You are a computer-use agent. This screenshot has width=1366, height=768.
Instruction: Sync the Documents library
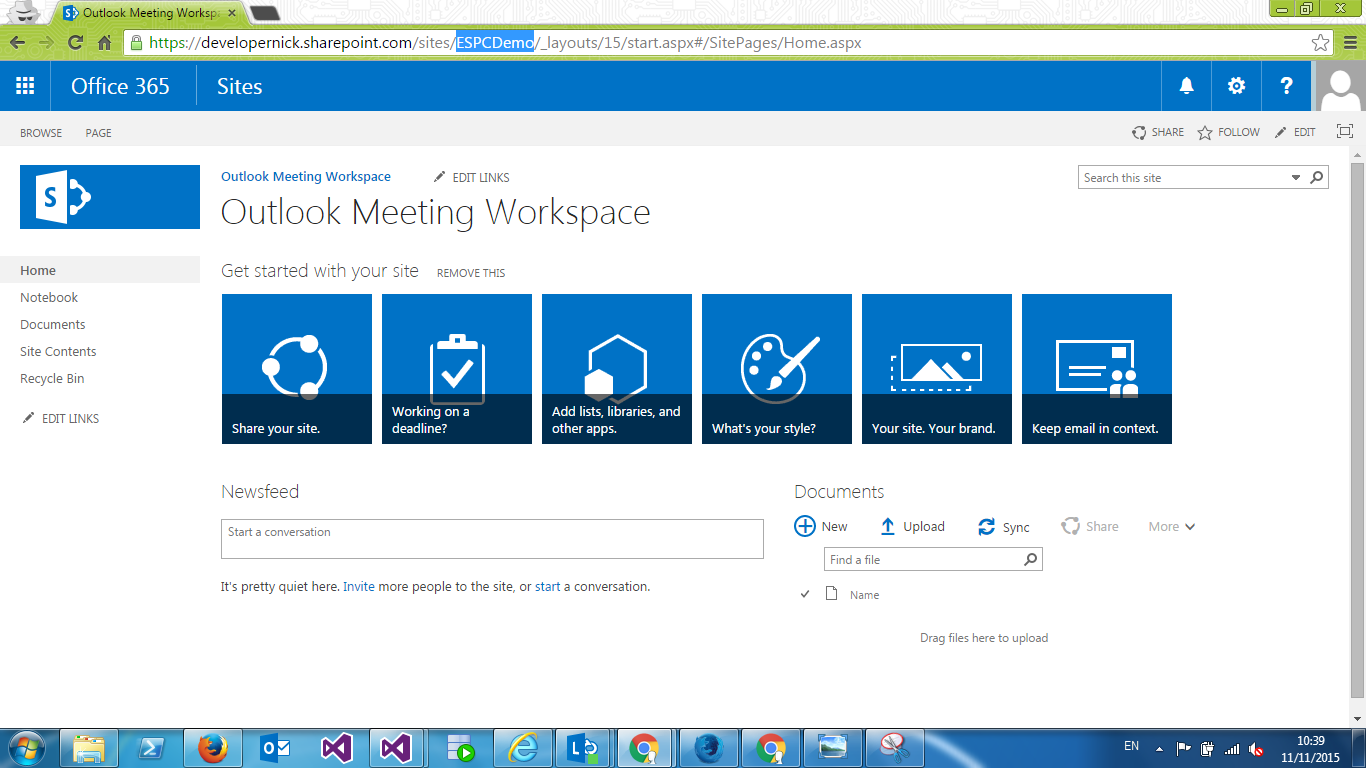coord(1004,527)
